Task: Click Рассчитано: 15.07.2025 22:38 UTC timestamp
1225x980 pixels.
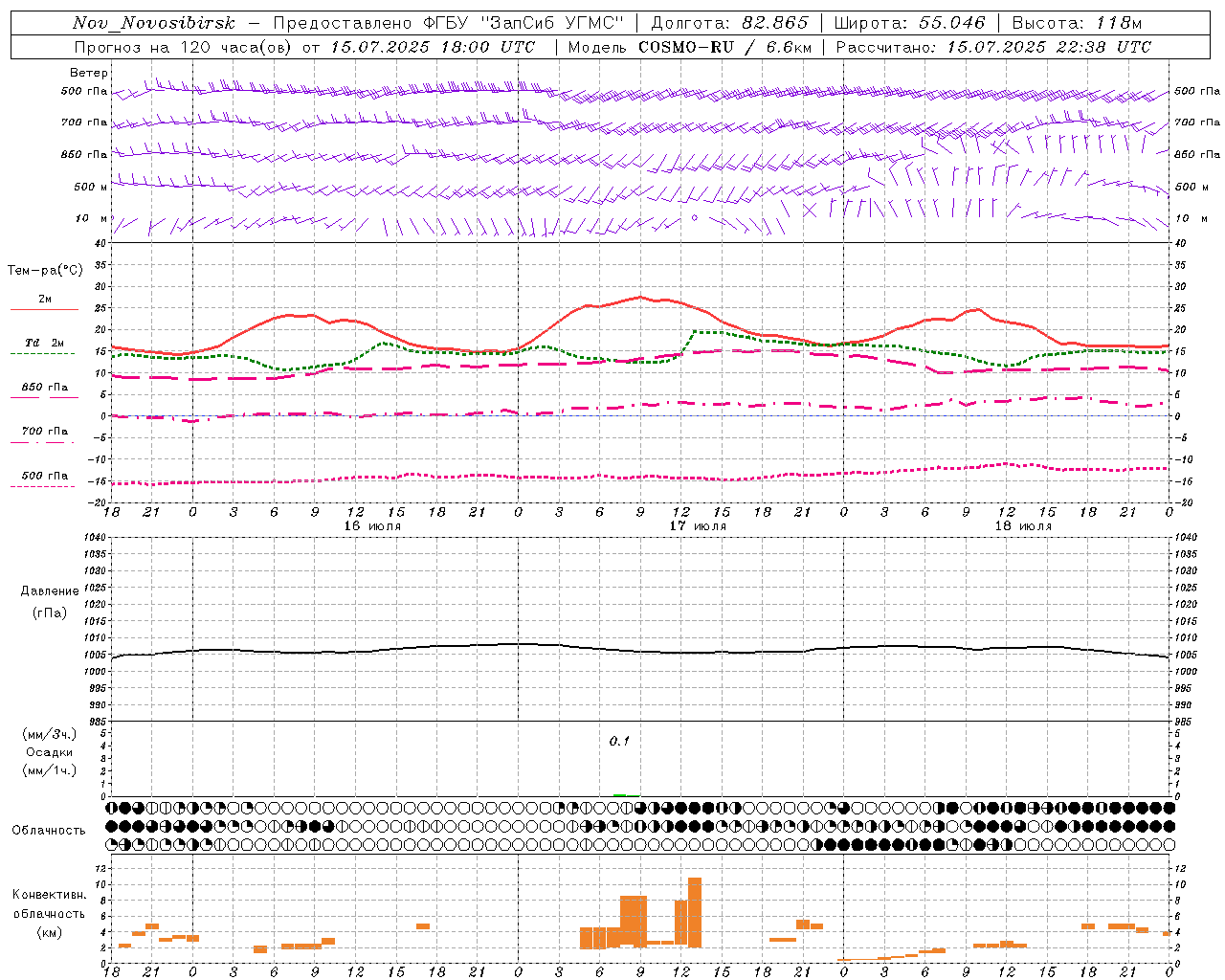Action: [x=993, y=47]
